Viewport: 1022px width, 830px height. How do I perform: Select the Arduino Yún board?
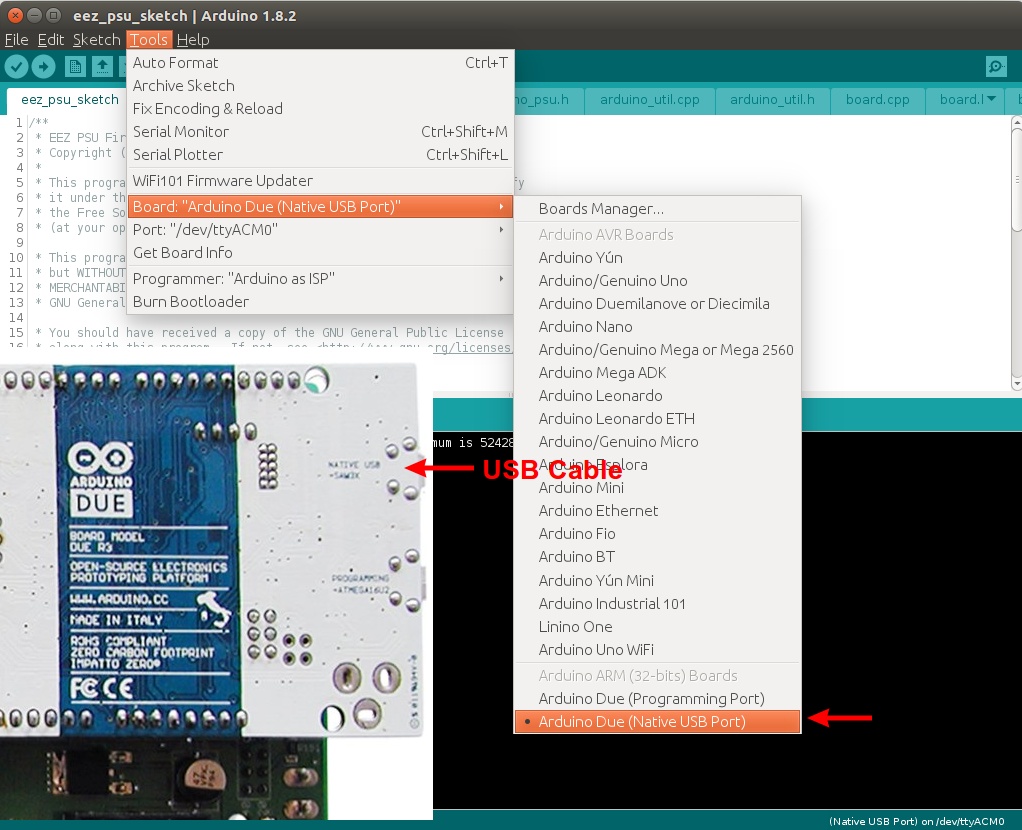tap(658, 258)
